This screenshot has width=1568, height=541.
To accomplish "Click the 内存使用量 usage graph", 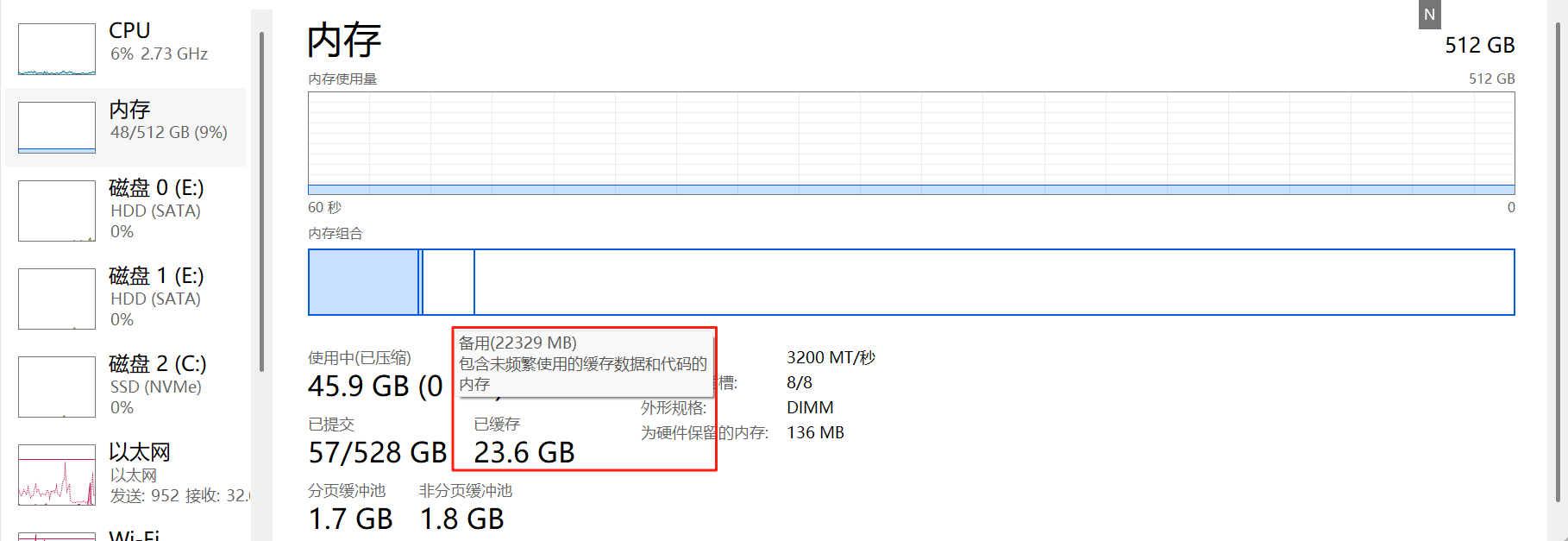I will [911, 143].
